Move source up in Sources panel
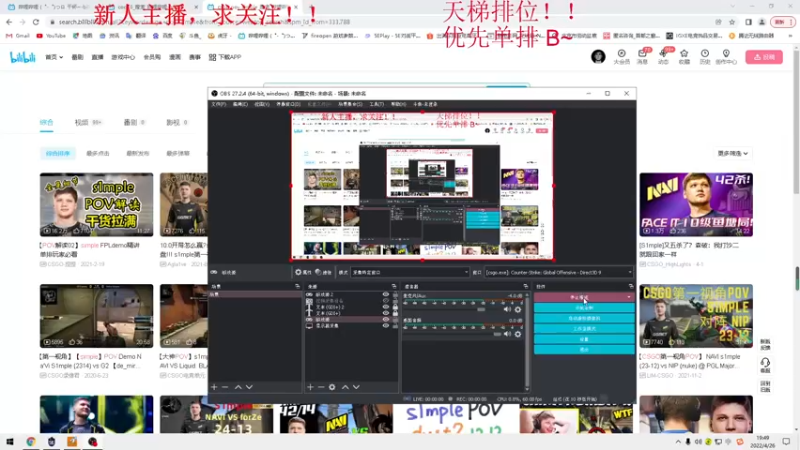 click(x=345, y=387)
